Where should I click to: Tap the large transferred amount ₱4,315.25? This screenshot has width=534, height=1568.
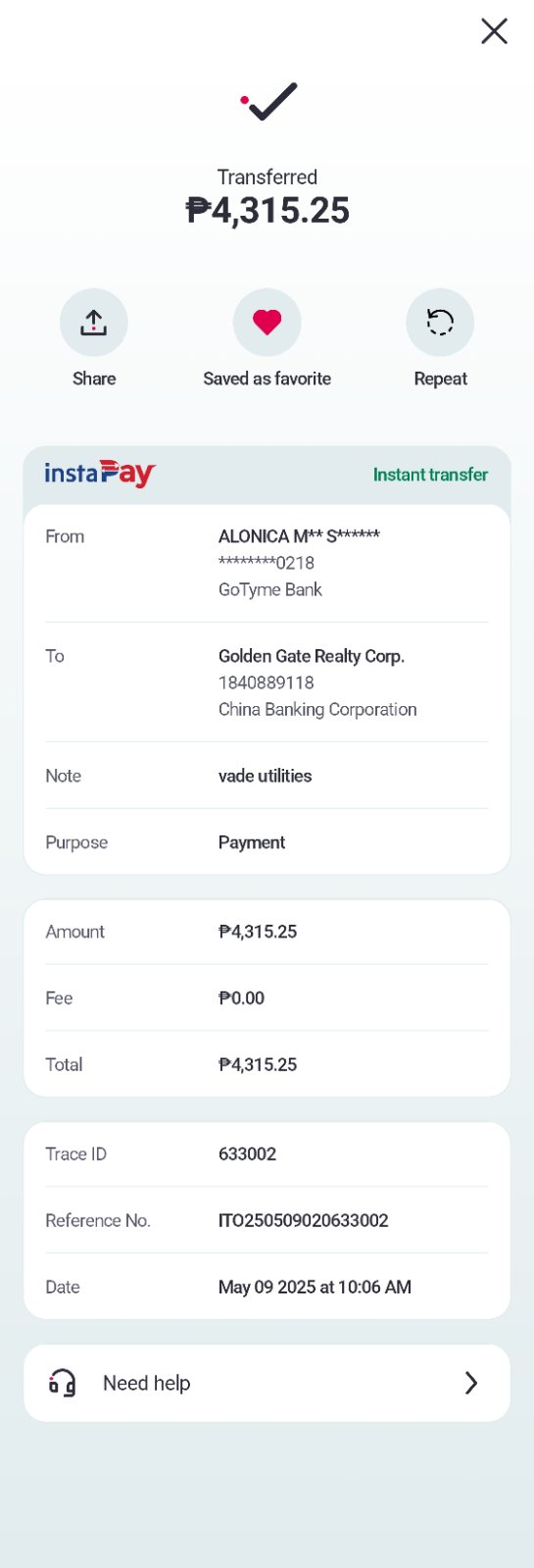[x=267, y=210]
